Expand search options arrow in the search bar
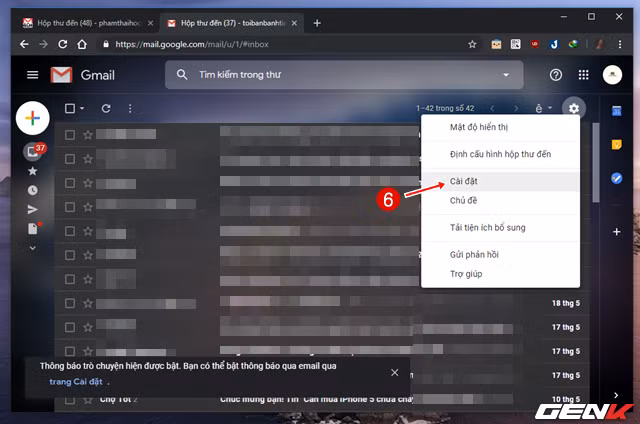This screenshot has width=640, height=424. pyautogui.click(x=506, y=75)
